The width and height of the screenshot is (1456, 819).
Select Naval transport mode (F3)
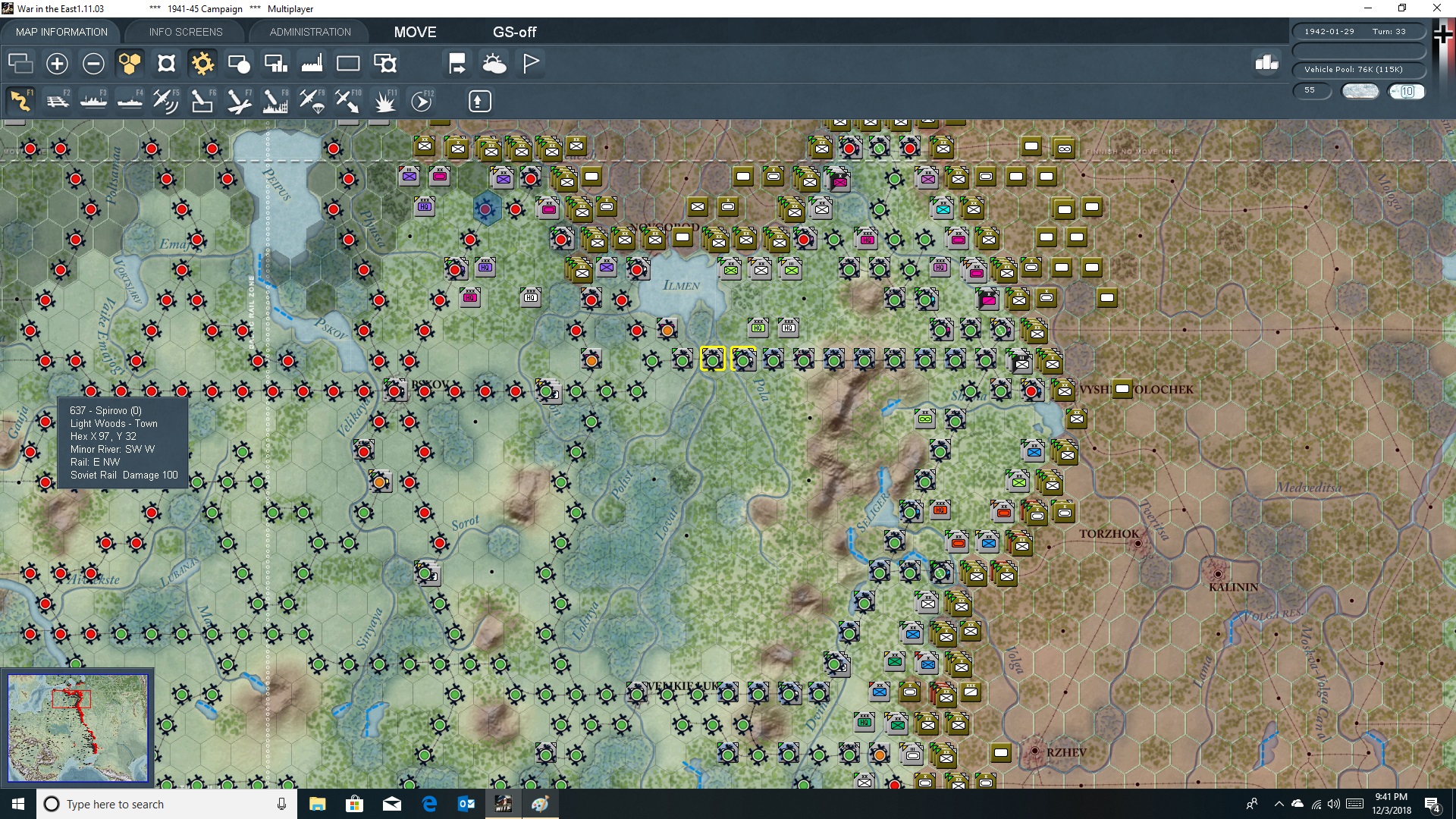(x=93, y=101)
